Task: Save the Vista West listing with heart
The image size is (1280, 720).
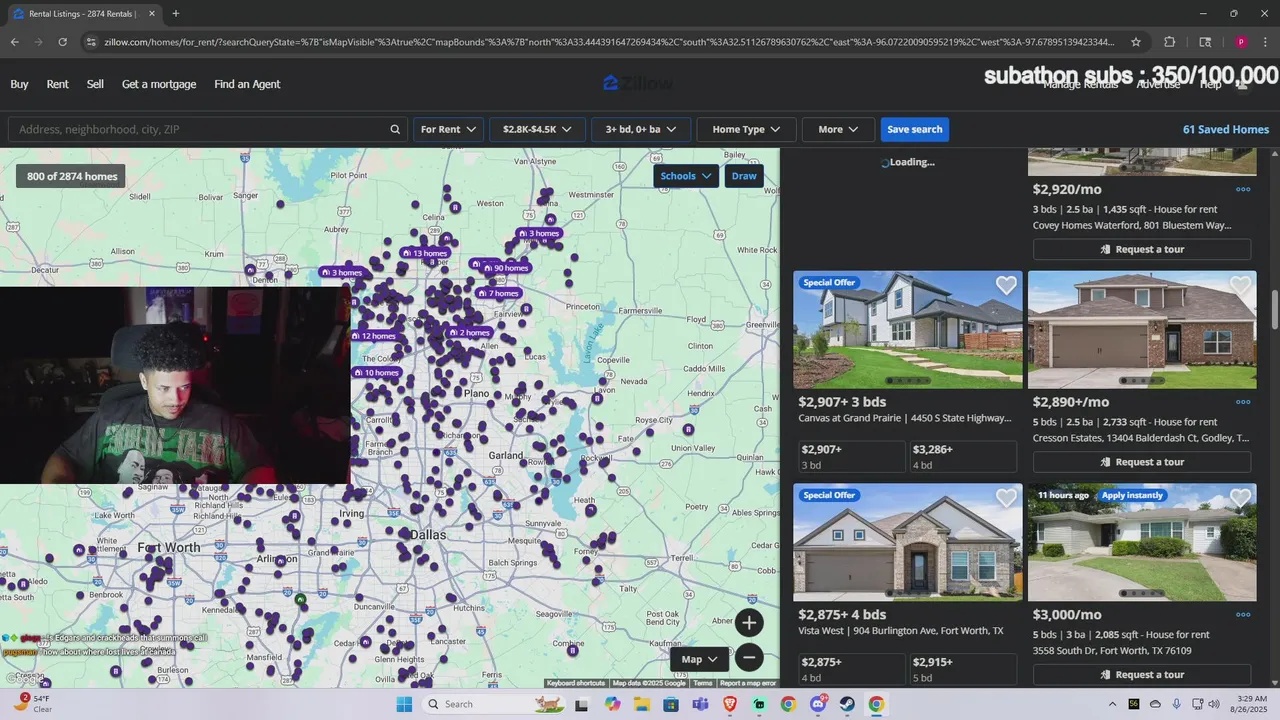Action: [1006, 498]
